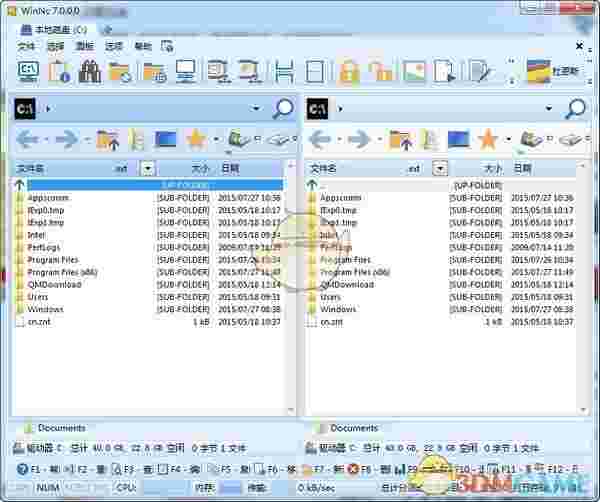Click the right panel C:\ drive icon
600x502 pixels.
point(318,109)
